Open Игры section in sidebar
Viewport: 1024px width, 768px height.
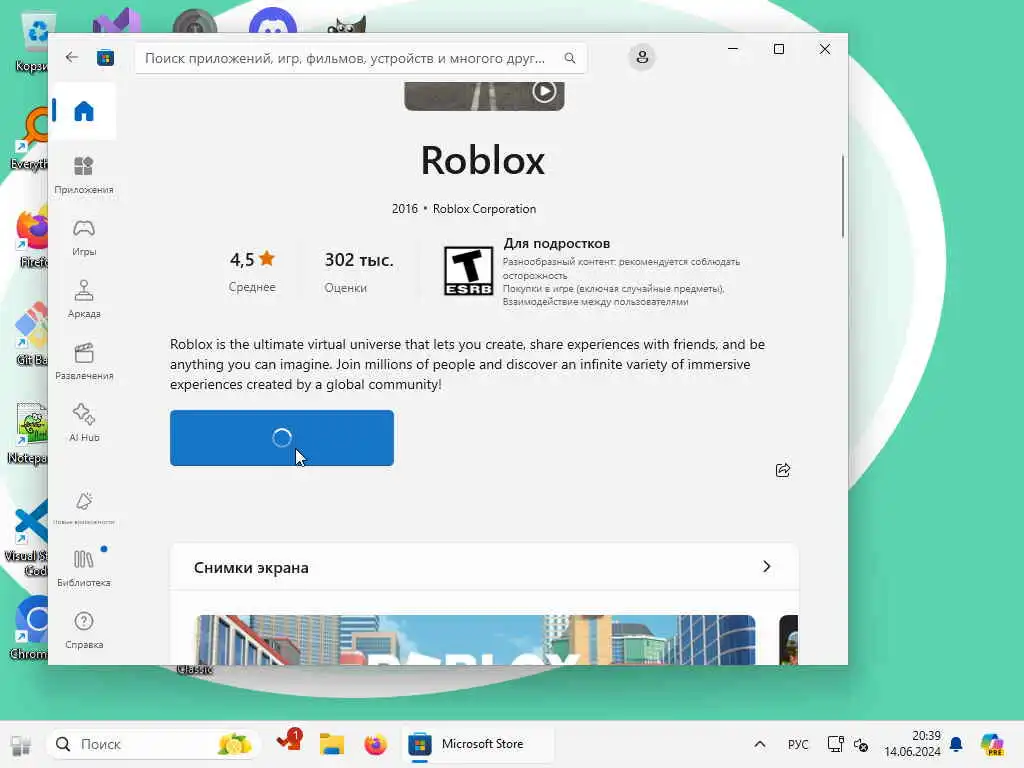[84, 238]
